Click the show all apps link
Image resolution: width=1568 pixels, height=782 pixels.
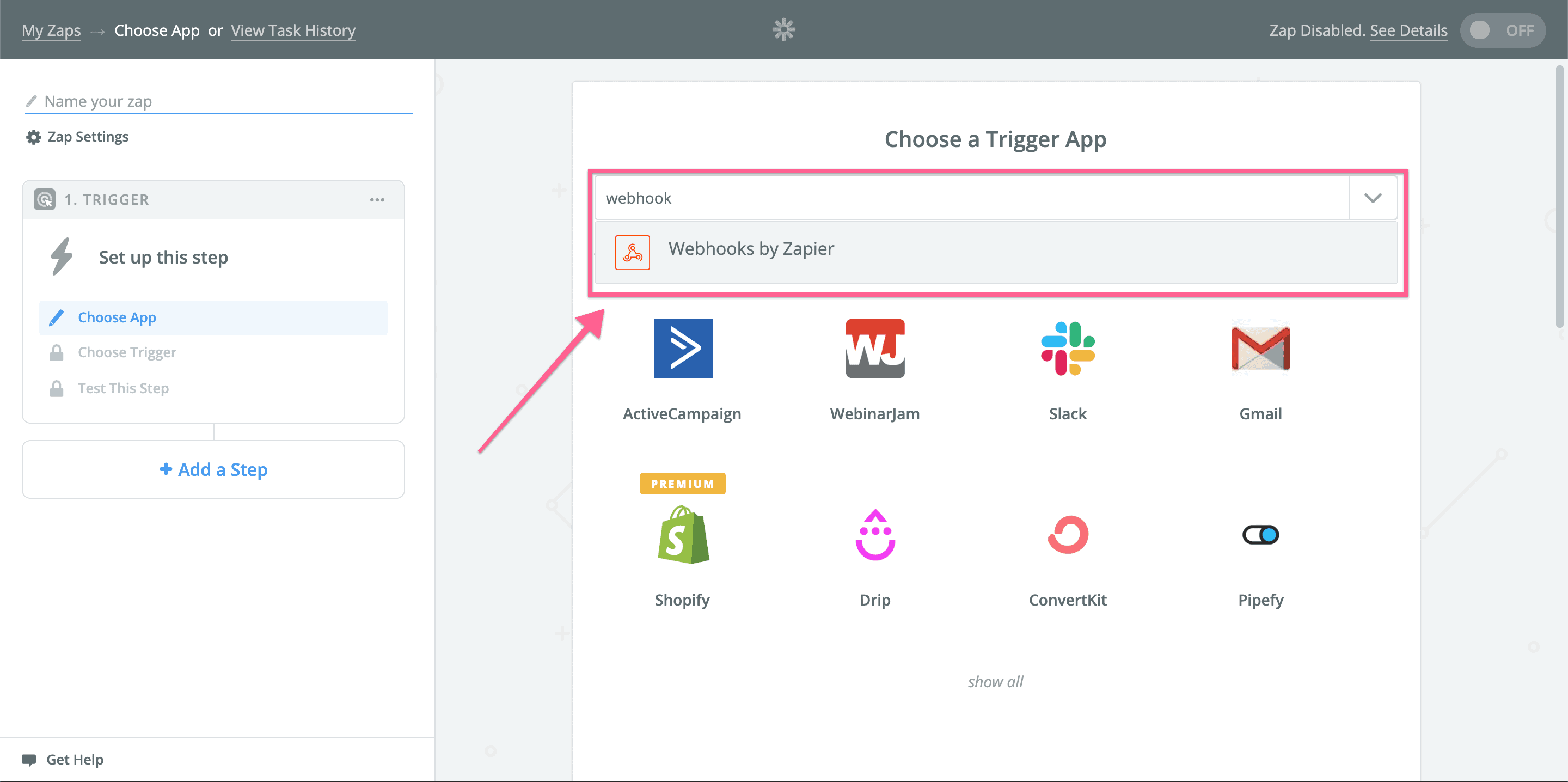click(995, 681)
